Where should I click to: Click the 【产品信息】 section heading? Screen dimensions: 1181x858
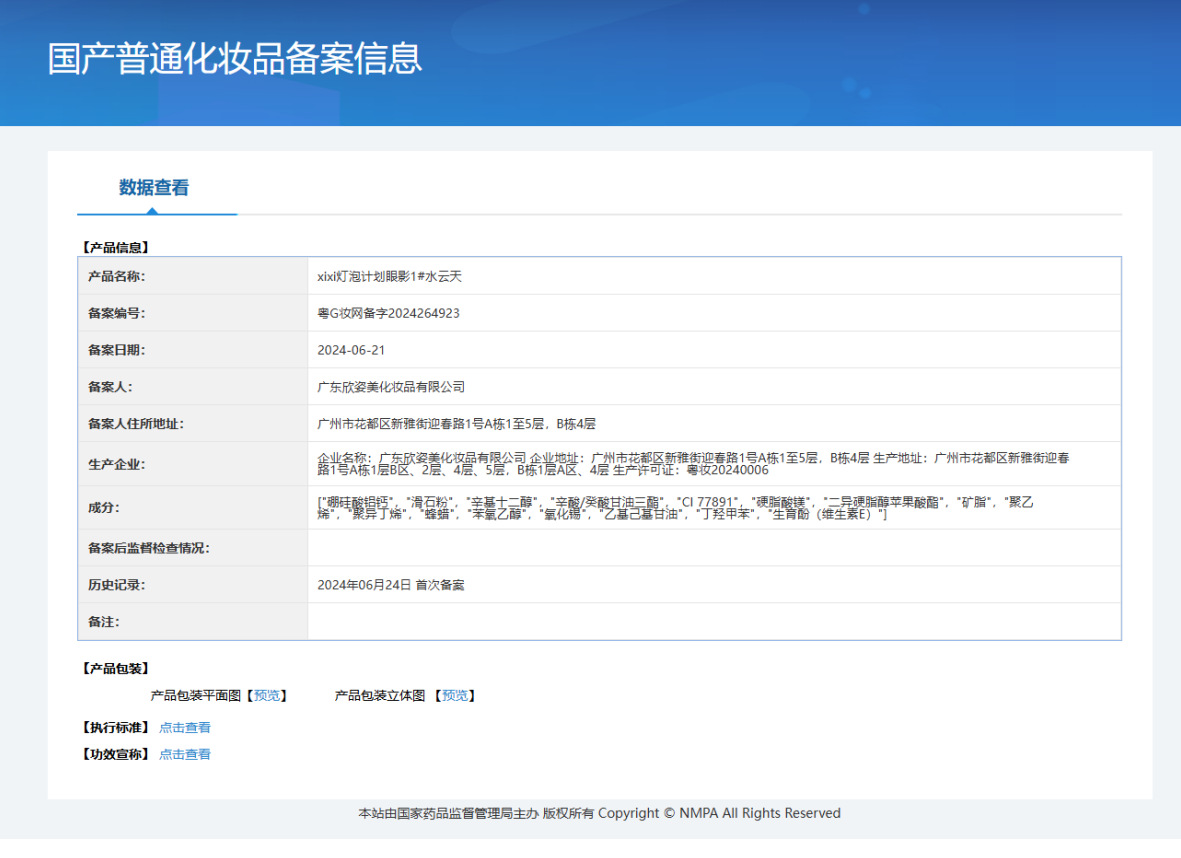click(x=115, y=247)
